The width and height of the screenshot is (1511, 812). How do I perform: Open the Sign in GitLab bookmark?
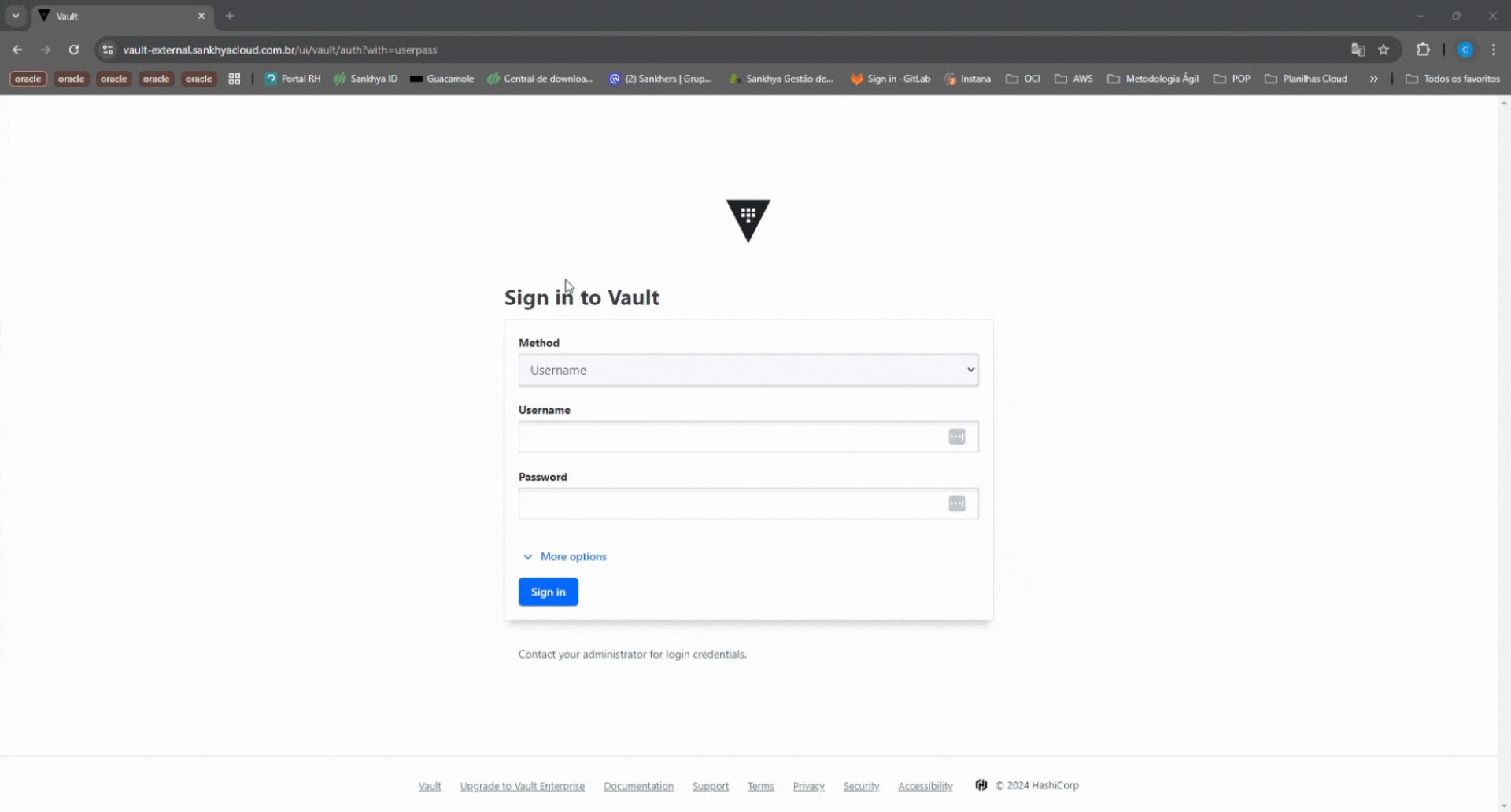[890, 79]
